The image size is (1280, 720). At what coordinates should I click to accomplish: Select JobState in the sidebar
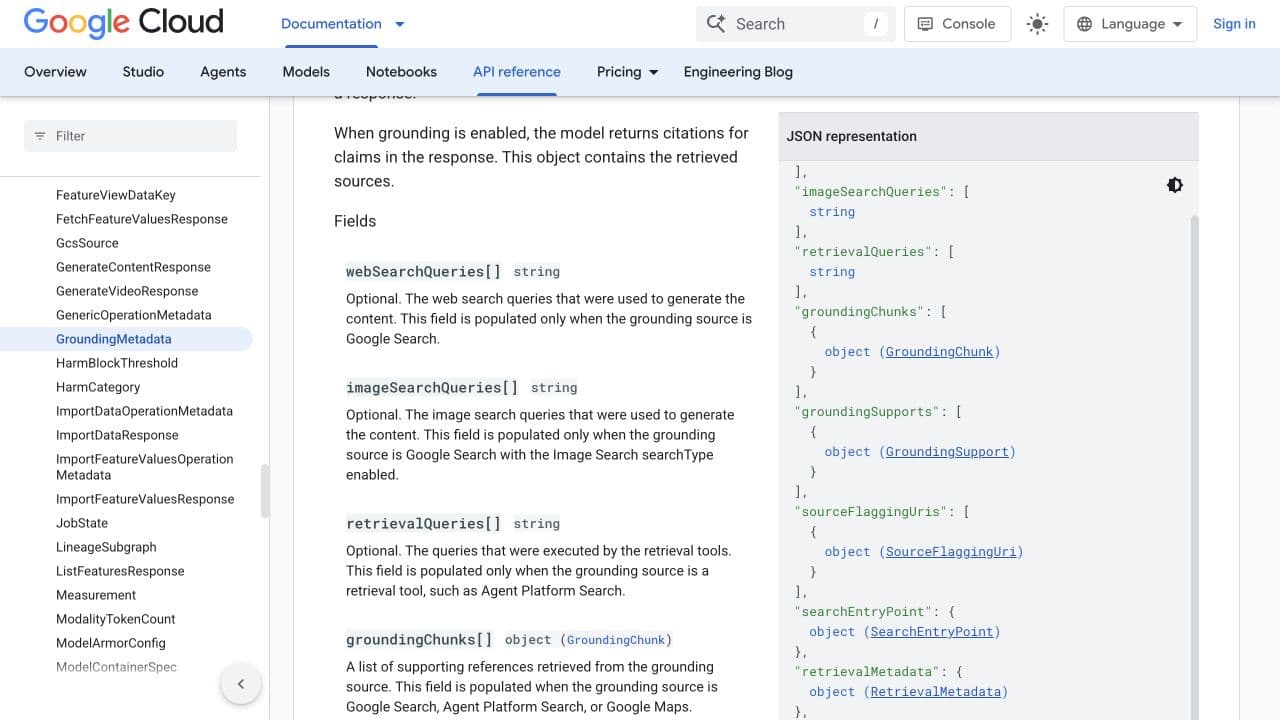point(82,523)
